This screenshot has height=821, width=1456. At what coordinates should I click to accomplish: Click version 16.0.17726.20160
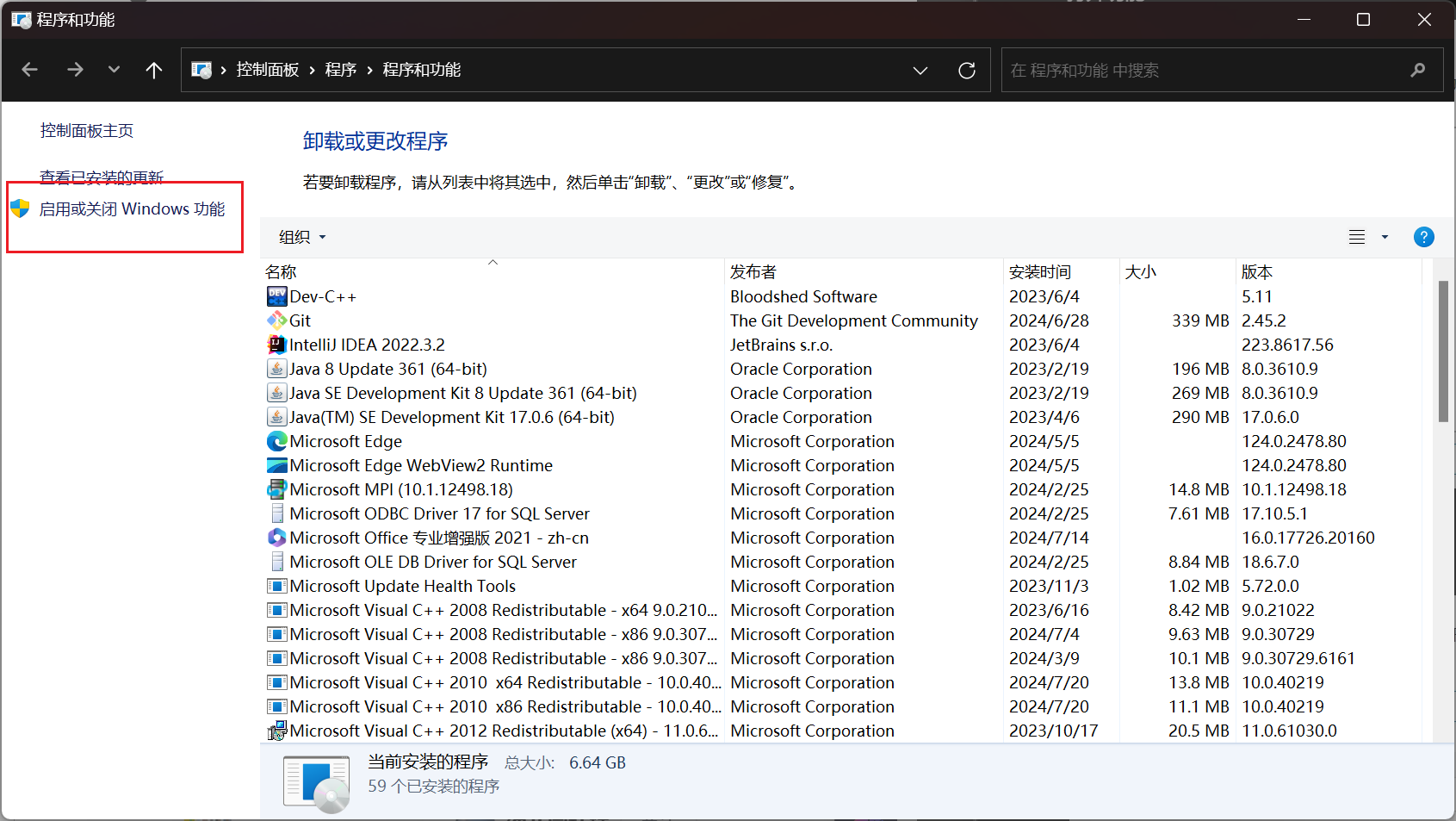[1308, 538]
